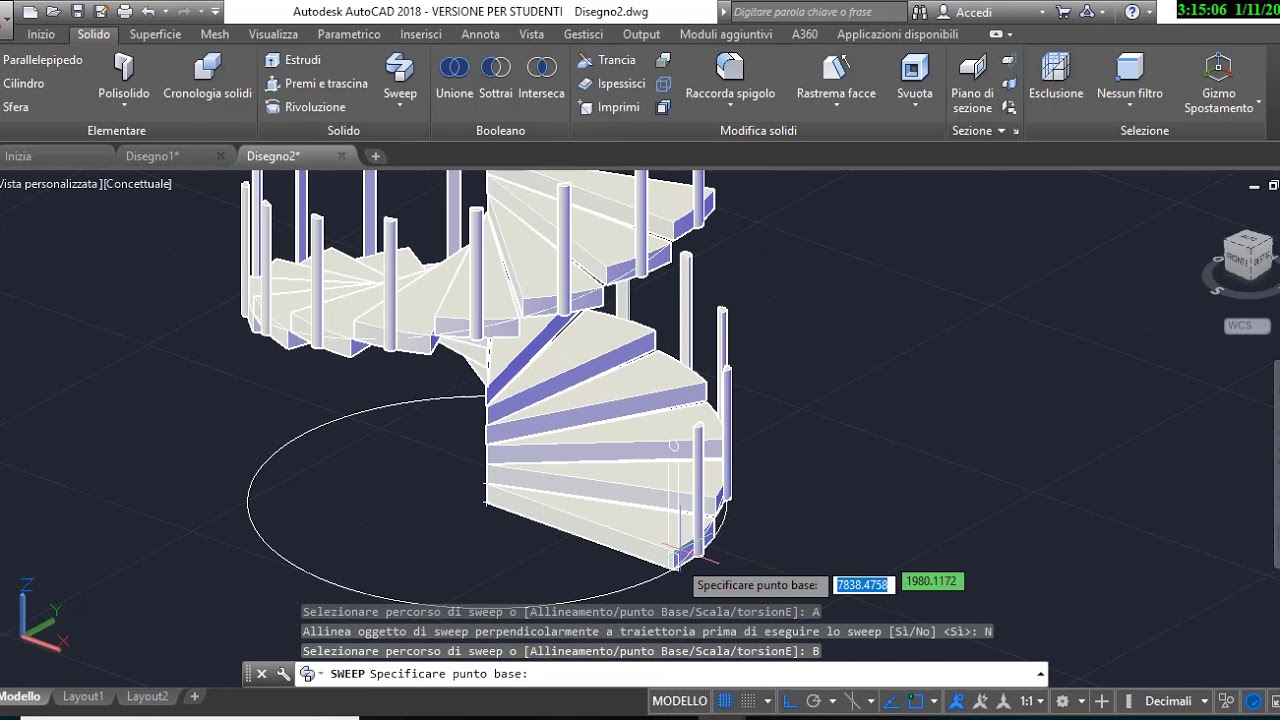Switch to the Mesh ribbon tab
Screen dimensions: 1280x720
(215, 34)
